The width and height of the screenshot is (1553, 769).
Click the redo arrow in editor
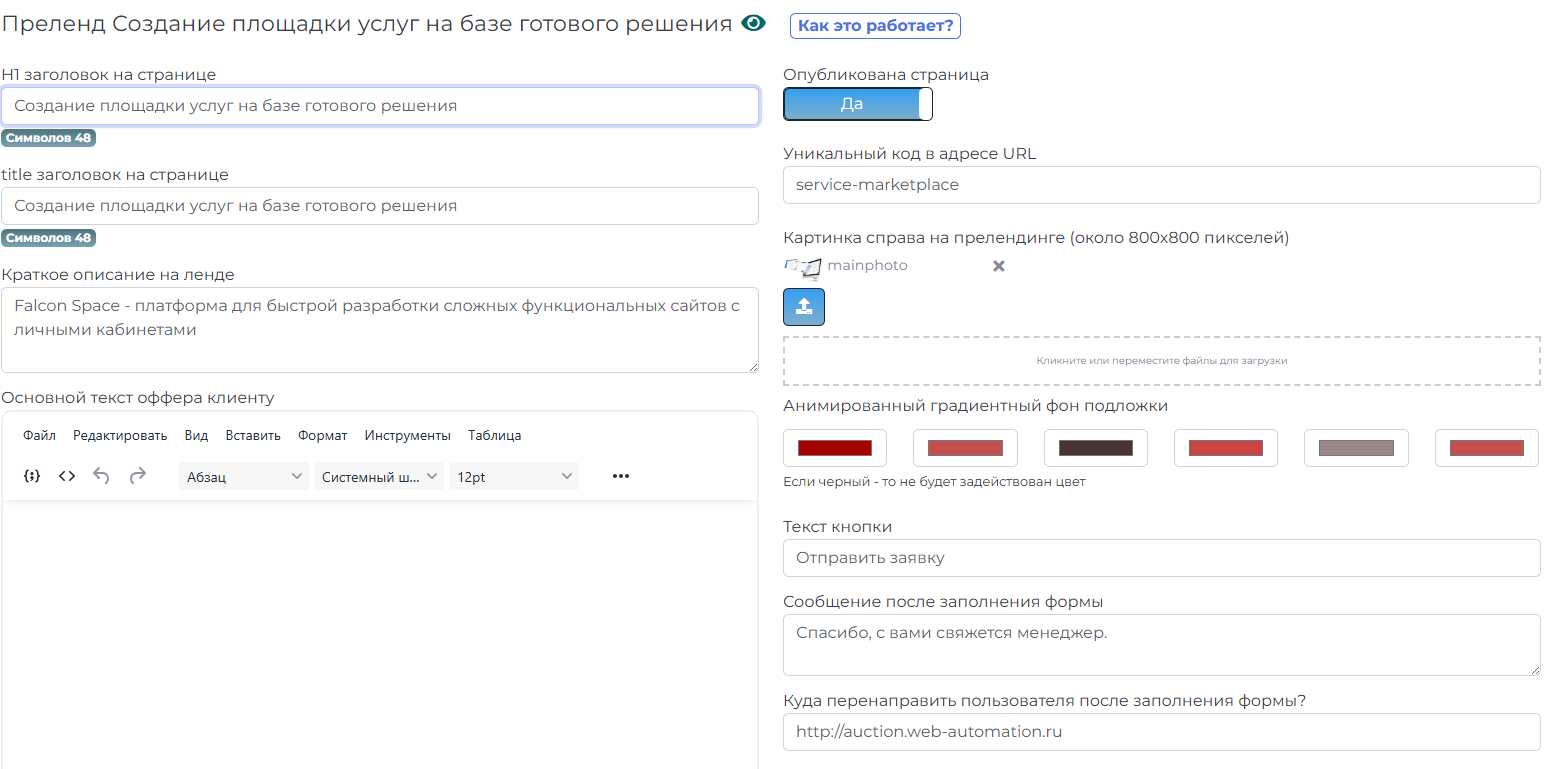(138, 476)
